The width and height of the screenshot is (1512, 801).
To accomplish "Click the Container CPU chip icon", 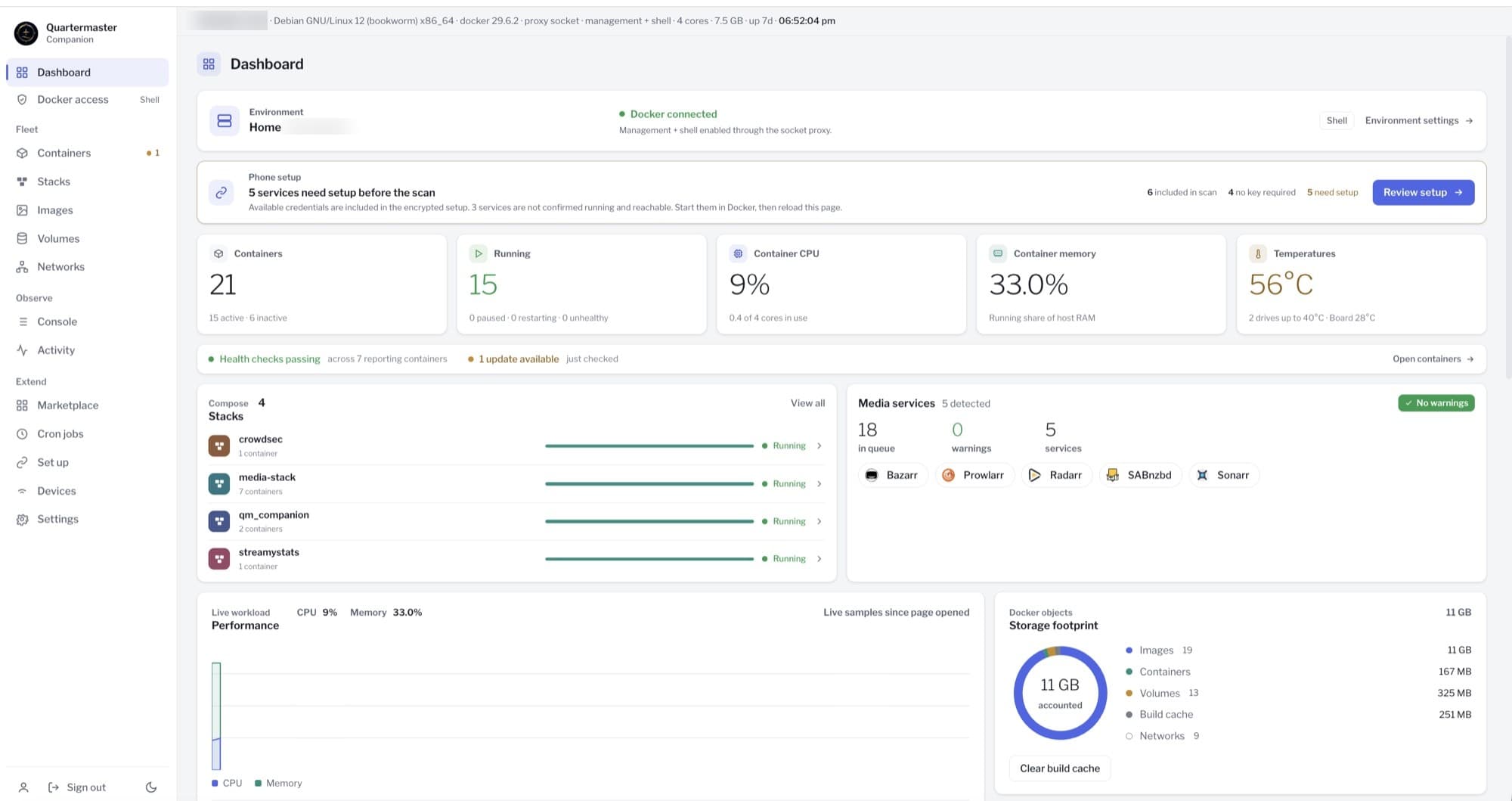I will tap(738, 253).
